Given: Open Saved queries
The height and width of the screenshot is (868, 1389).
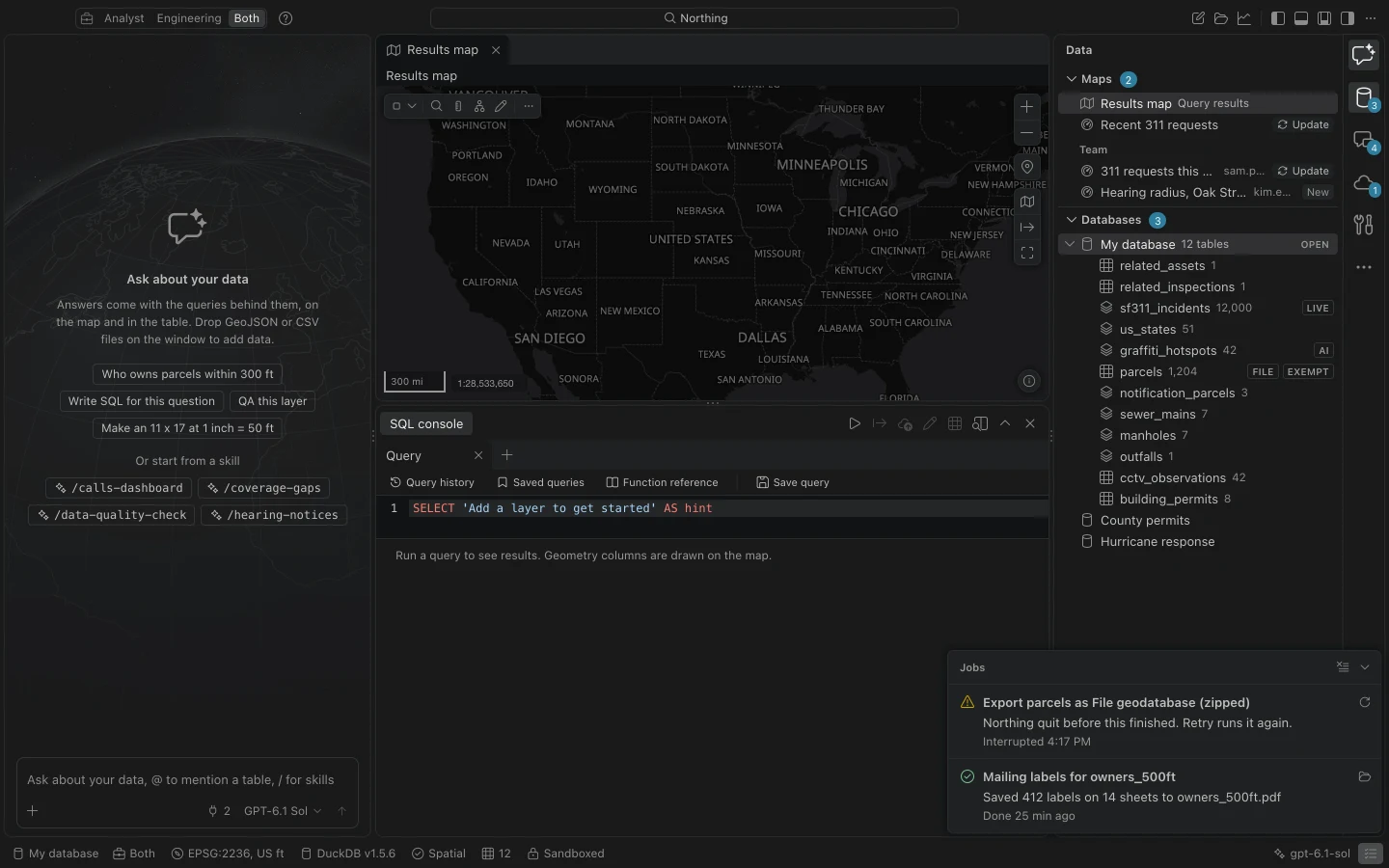Looking at the screenshot, I should (540, 482).
